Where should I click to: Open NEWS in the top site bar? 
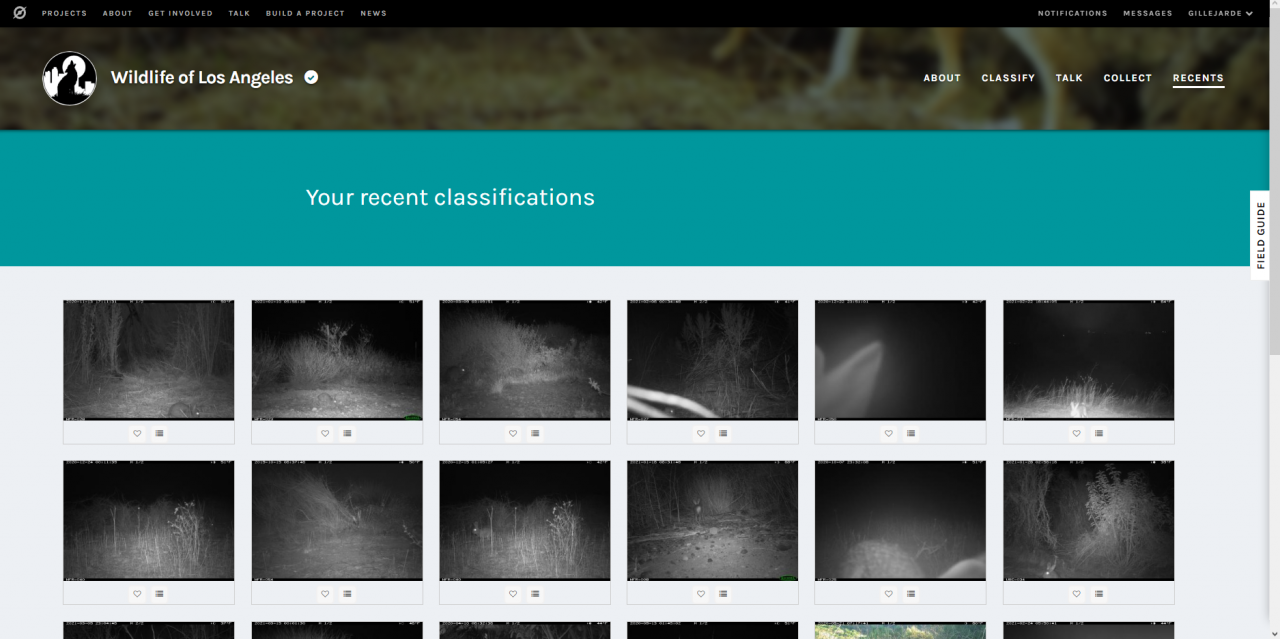373,13
